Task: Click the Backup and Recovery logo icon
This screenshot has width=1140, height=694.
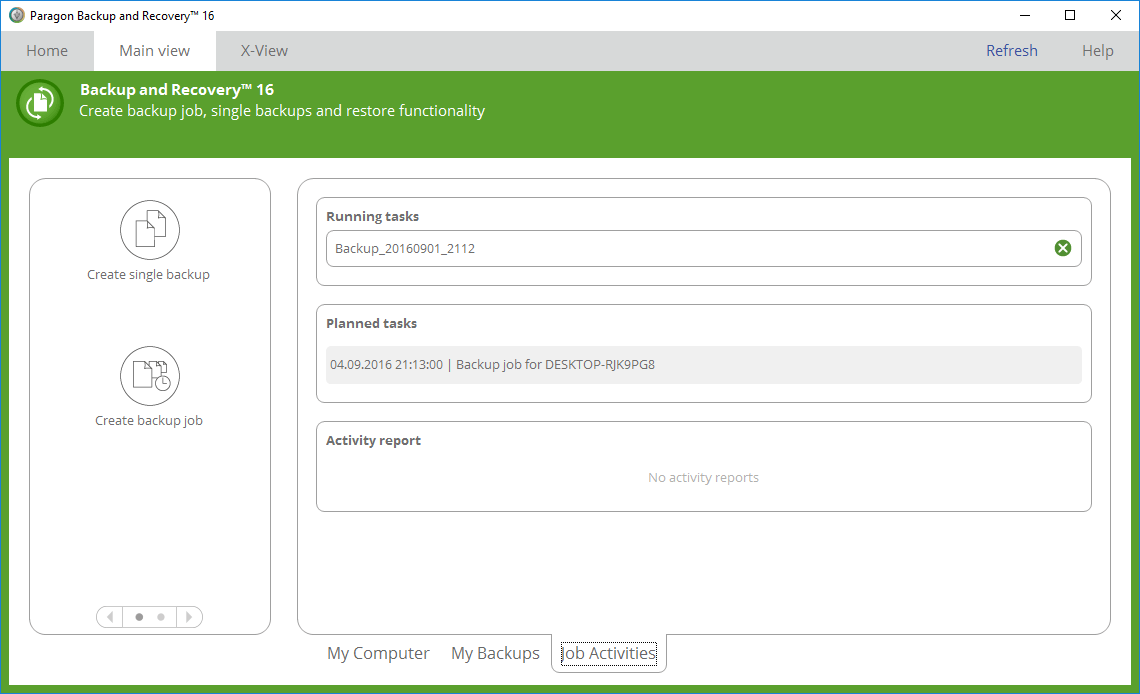Action: (40, 103)
